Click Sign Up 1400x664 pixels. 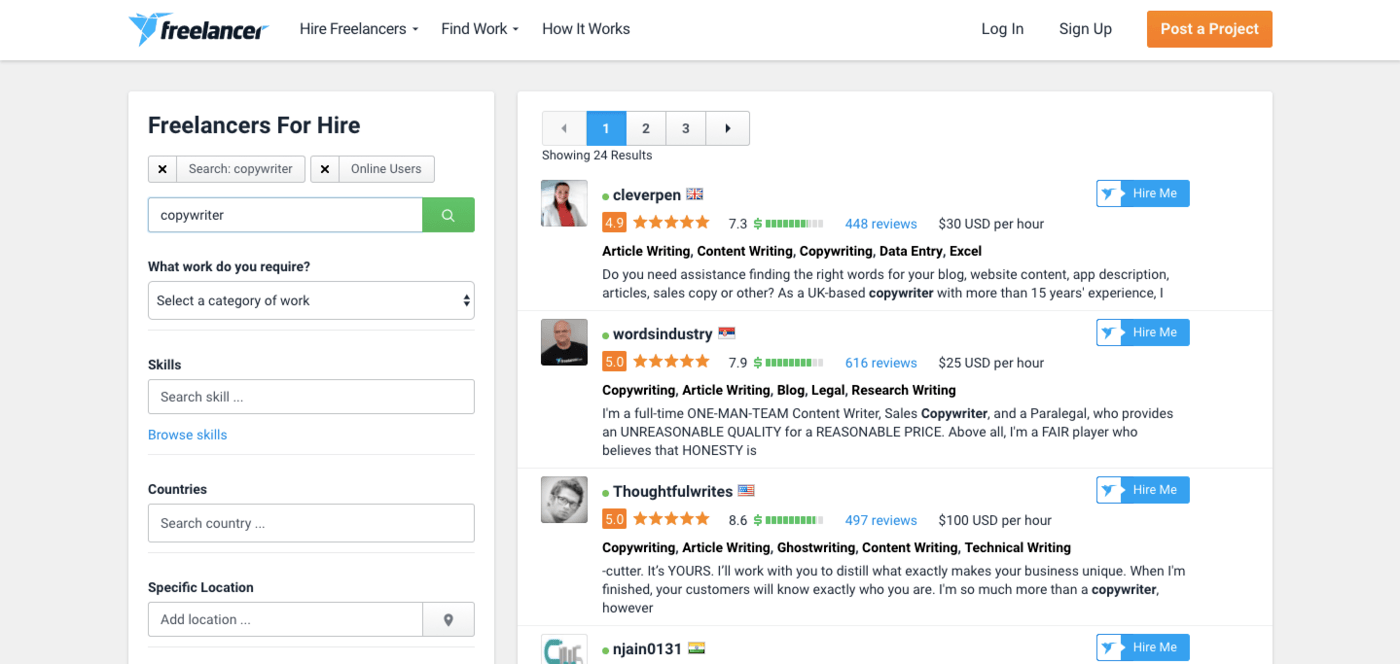pos(1085,29)
